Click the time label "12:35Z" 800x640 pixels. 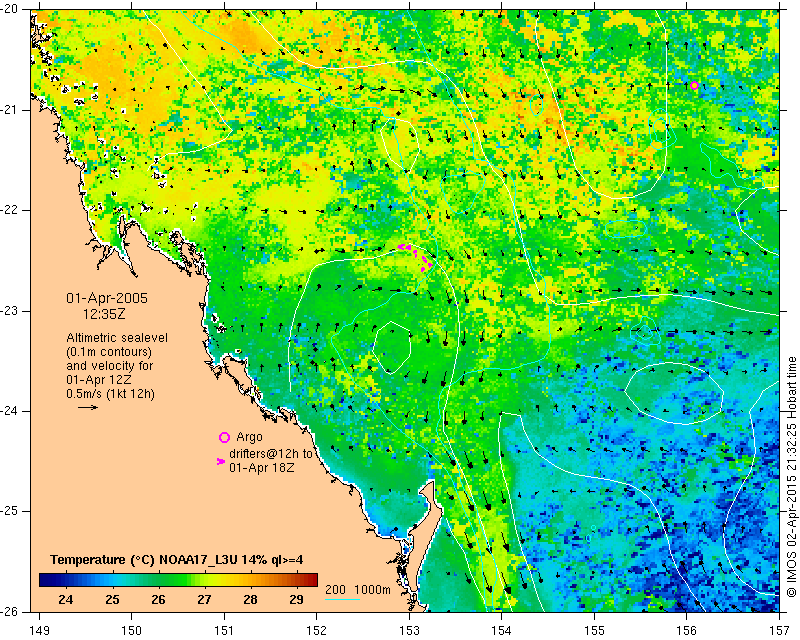click(x=104, y=314)
